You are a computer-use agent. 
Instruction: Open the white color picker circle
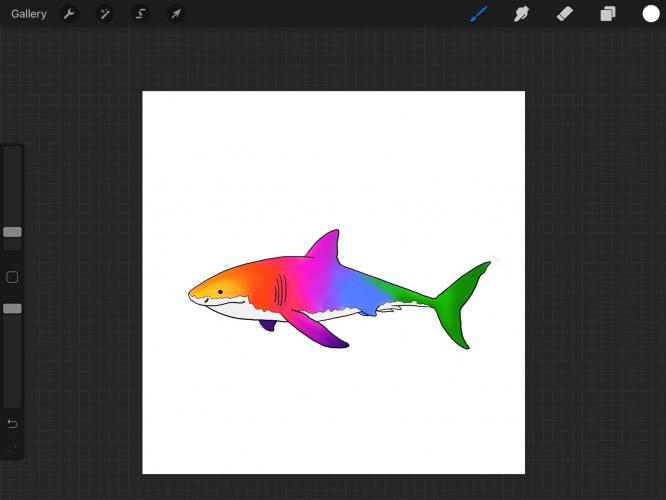(x=651, y=14)
